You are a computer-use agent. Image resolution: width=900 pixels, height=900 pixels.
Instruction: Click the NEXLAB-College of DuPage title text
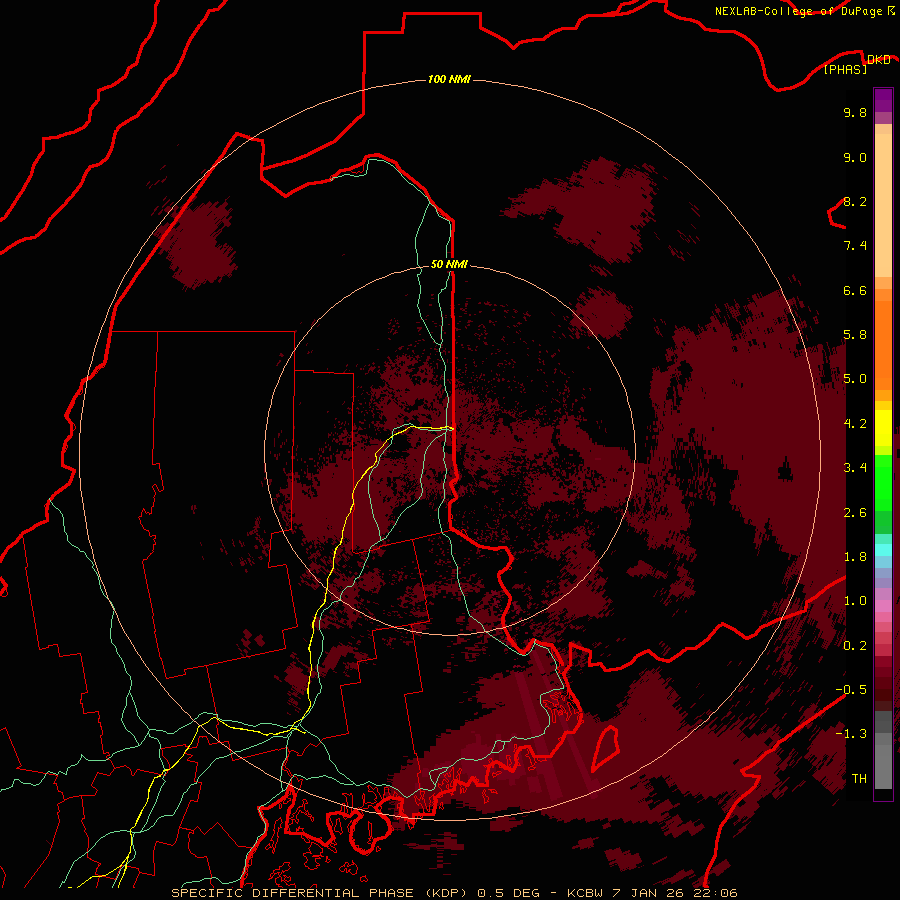(798, 11)
